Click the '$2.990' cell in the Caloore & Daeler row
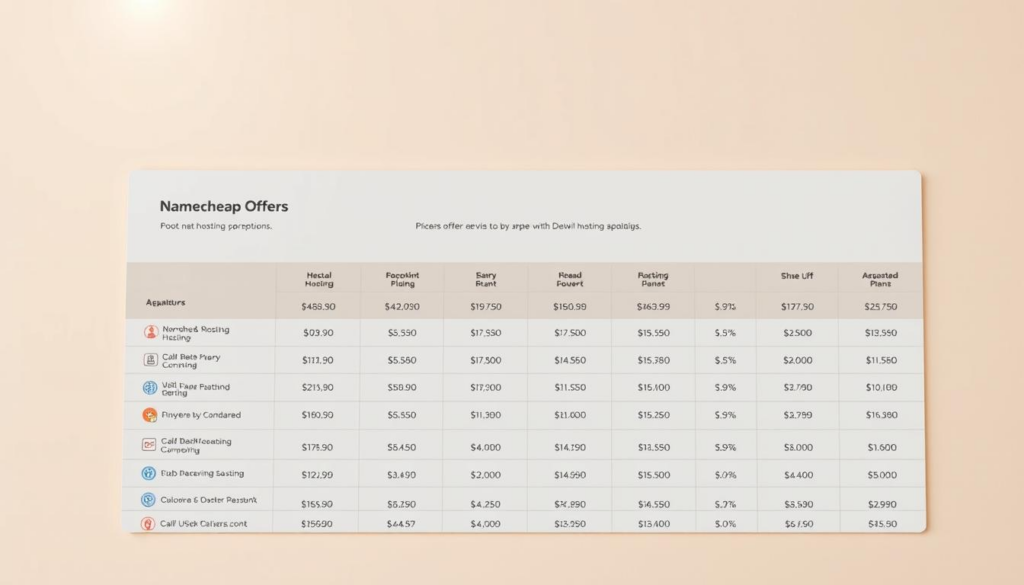The width and height of the screenshot is (1024, 585). click(882, 505)
